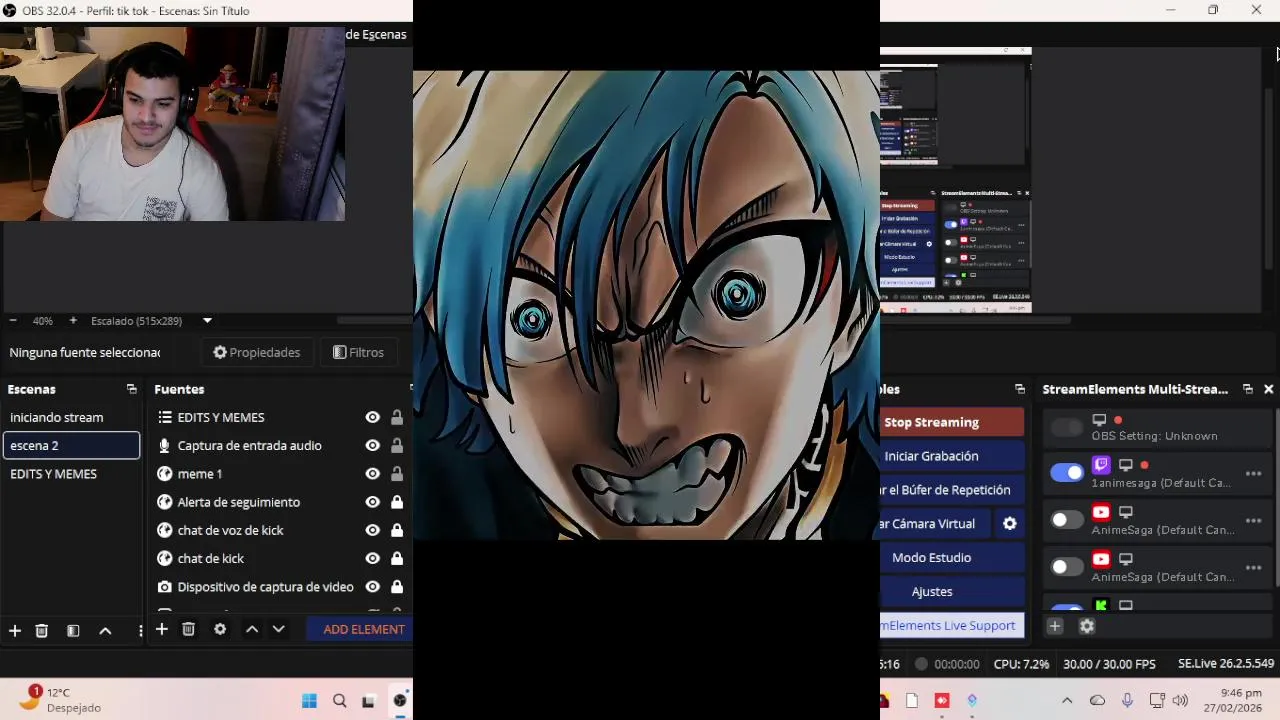
Task: Switch to EDITS Y MEMES scene
Action: click(x=72, y=474)
